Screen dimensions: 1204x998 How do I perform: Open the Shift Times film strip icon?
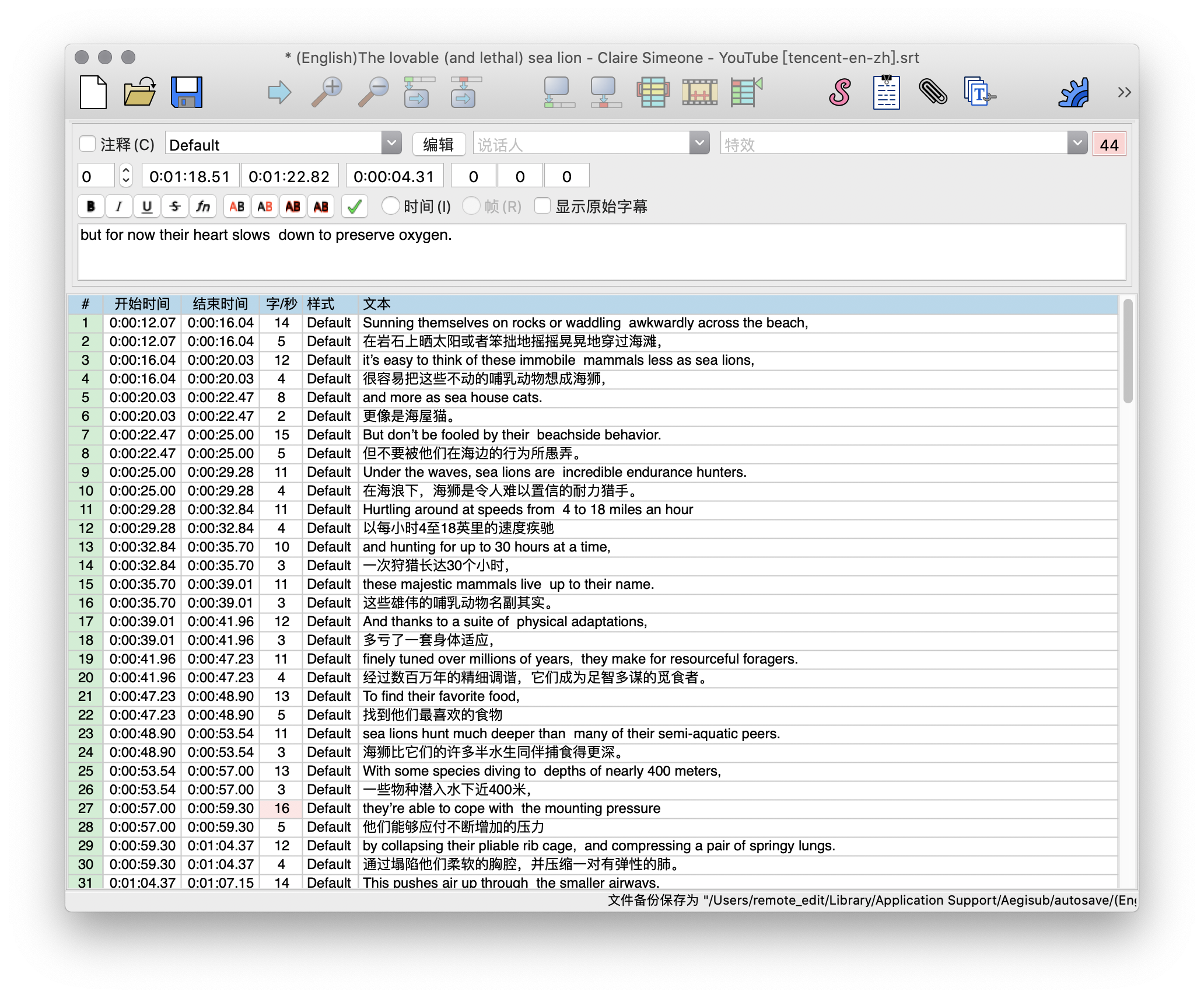(x=699, y=92)
